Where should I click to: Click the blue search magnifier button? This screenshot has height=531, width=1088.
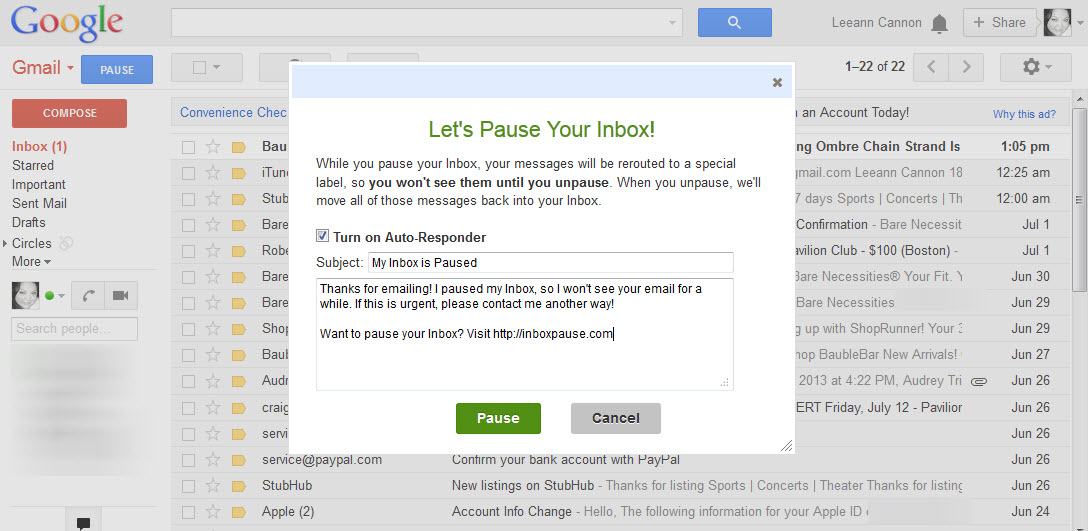pos(734,23)
